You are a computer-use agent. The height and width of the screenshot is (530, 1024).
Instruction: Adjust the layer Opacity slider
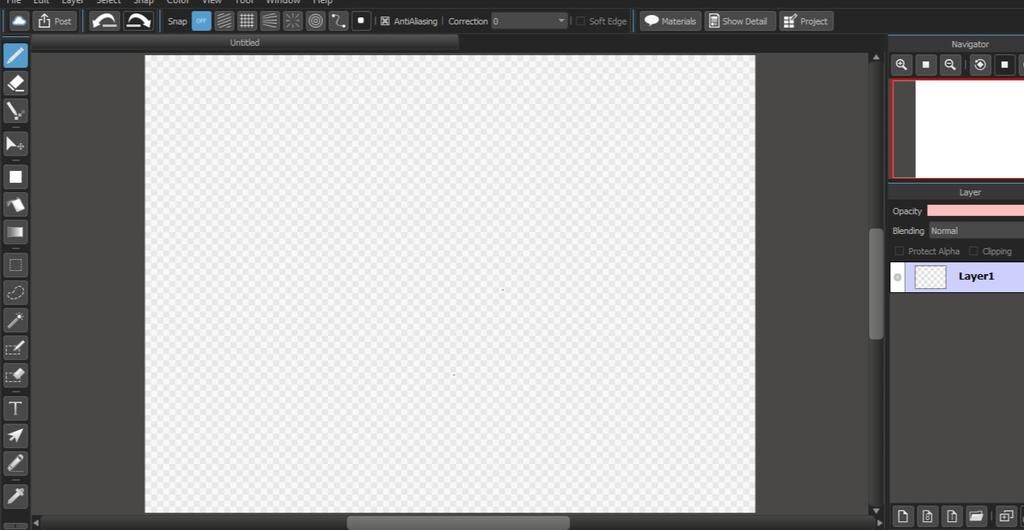coord(976,211)
